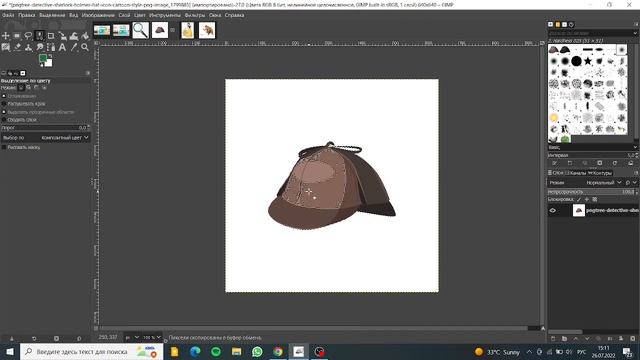This screenshot has height=360, width=640.
Task: Open the Выделение menu
Action: [52, 15]
